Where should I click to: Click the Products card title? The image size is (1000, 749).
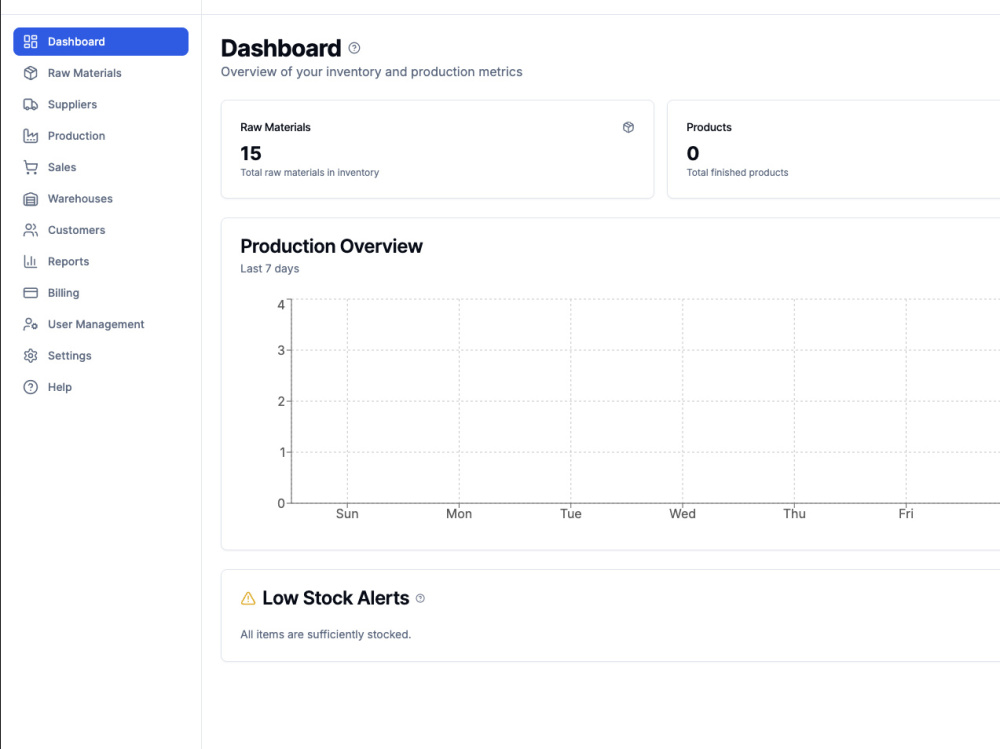(x=709, y=127)
